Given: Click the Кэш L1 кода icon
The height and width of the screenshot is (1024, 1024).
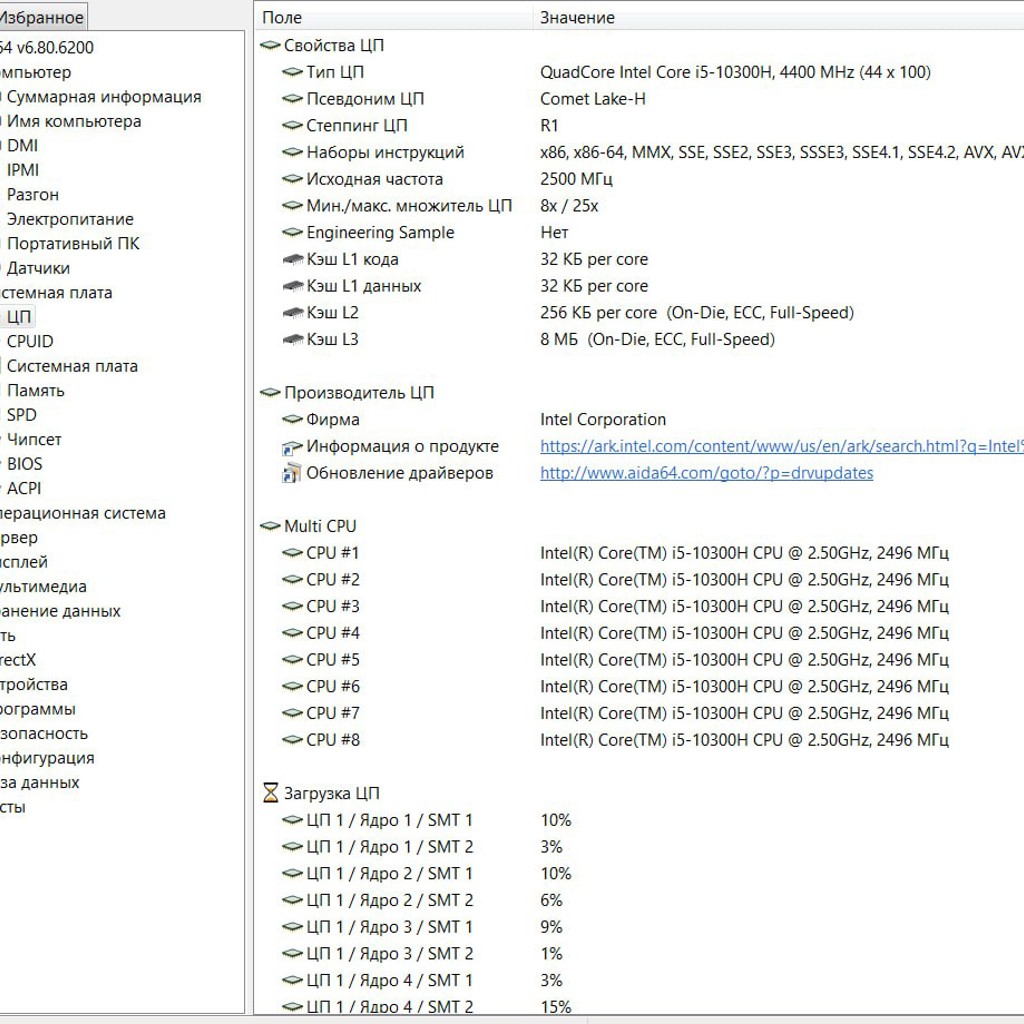Looking at the screenshot, I should [x=292, y=259].
